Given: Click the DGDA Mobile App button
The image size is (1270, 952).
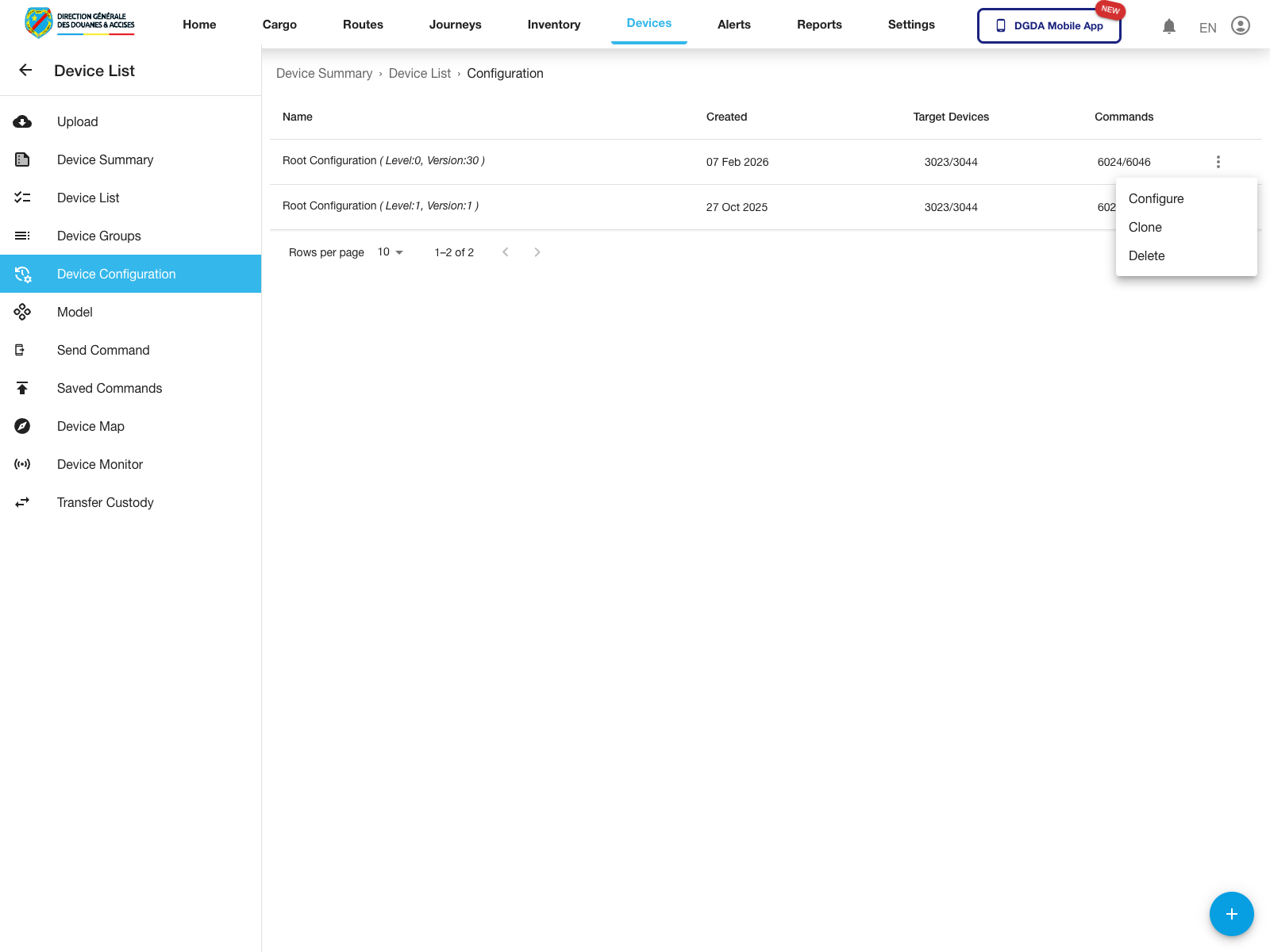Looking at the screenshot, I should (x=1049, y=25).
